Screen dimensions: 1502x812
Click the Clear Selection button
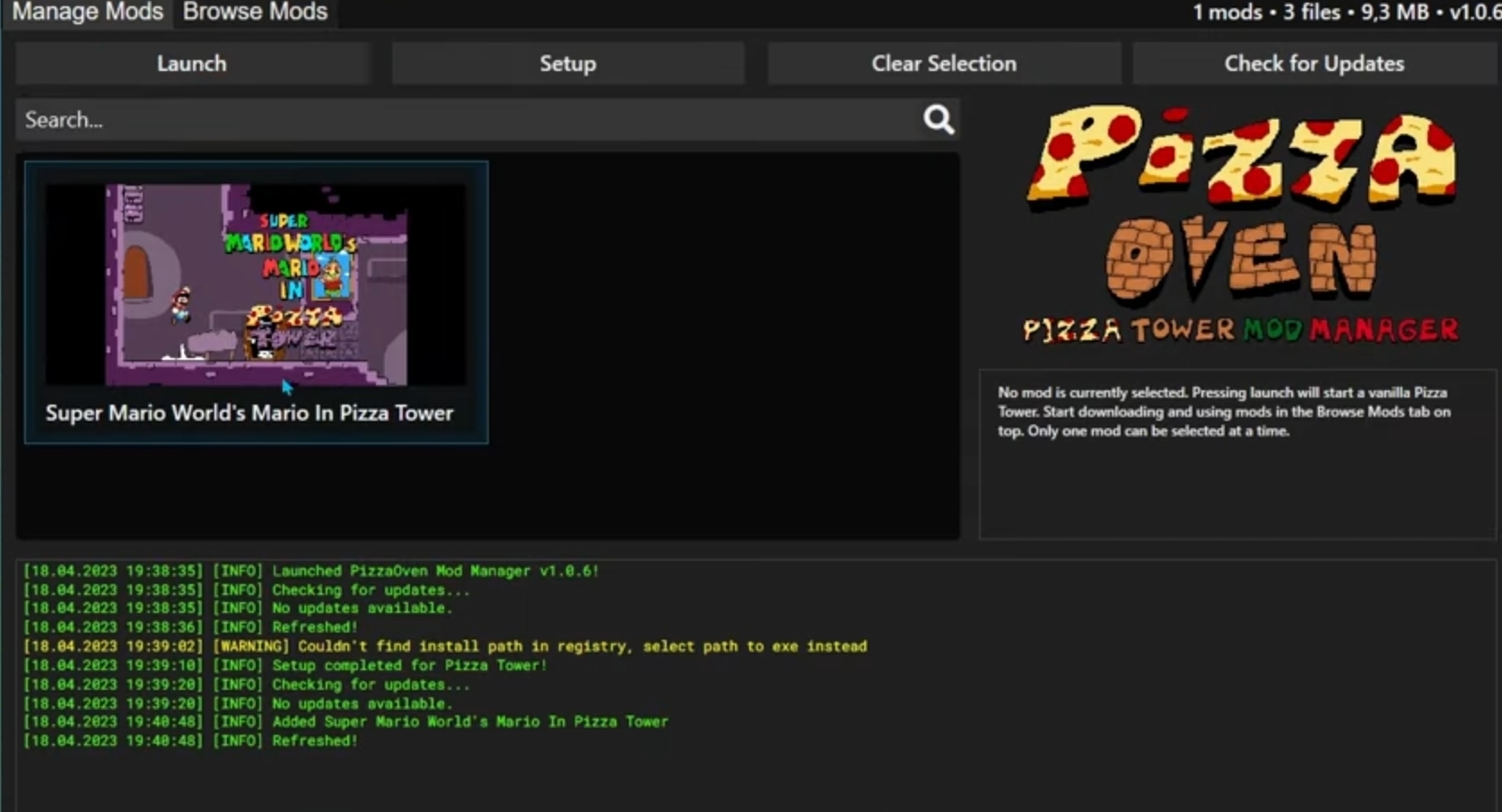[x=944, y=64]
